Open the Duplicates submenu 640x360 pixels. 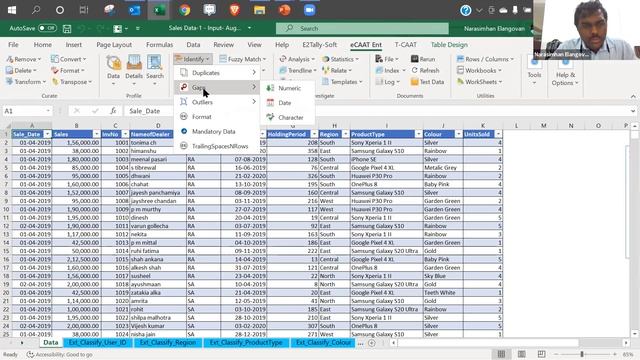[218, 73]
